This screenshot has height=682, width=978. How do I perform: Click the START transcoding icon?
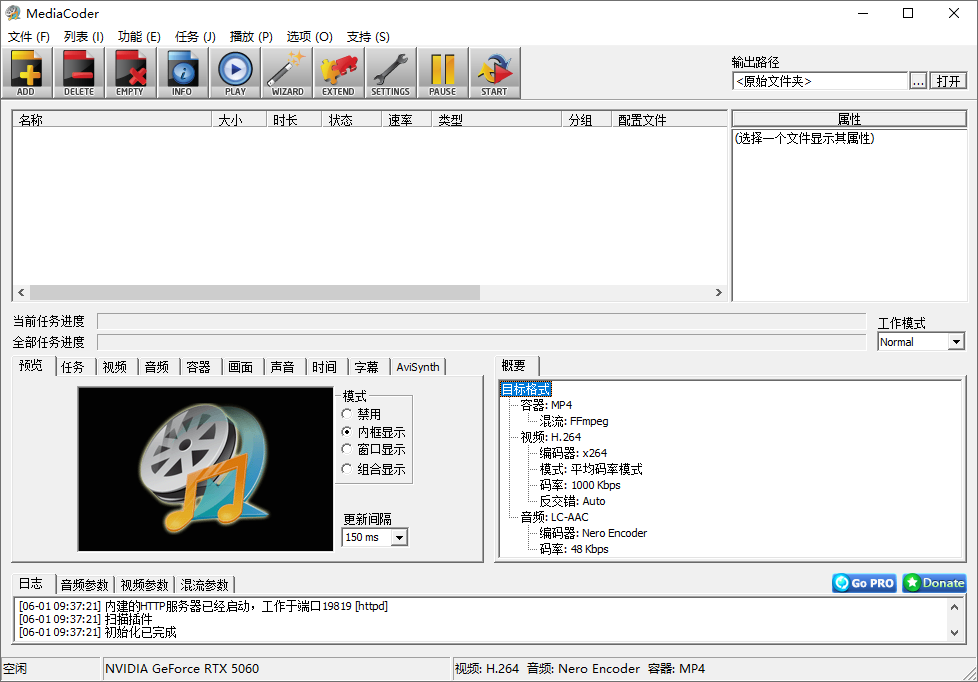click(x=495, y=72)
